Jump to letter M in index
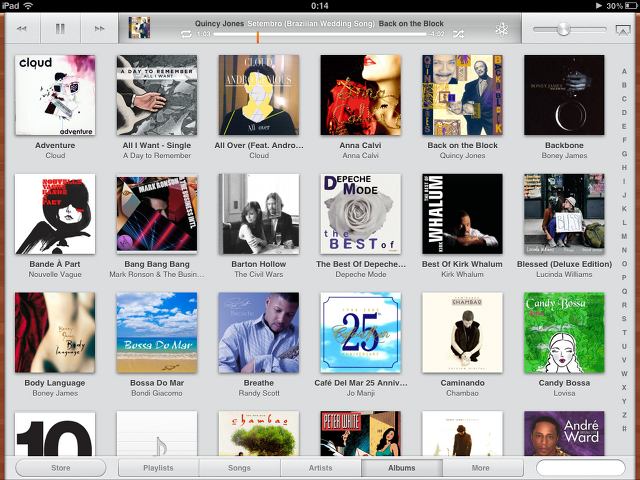640x480 pixels. (x=624, y=236)
